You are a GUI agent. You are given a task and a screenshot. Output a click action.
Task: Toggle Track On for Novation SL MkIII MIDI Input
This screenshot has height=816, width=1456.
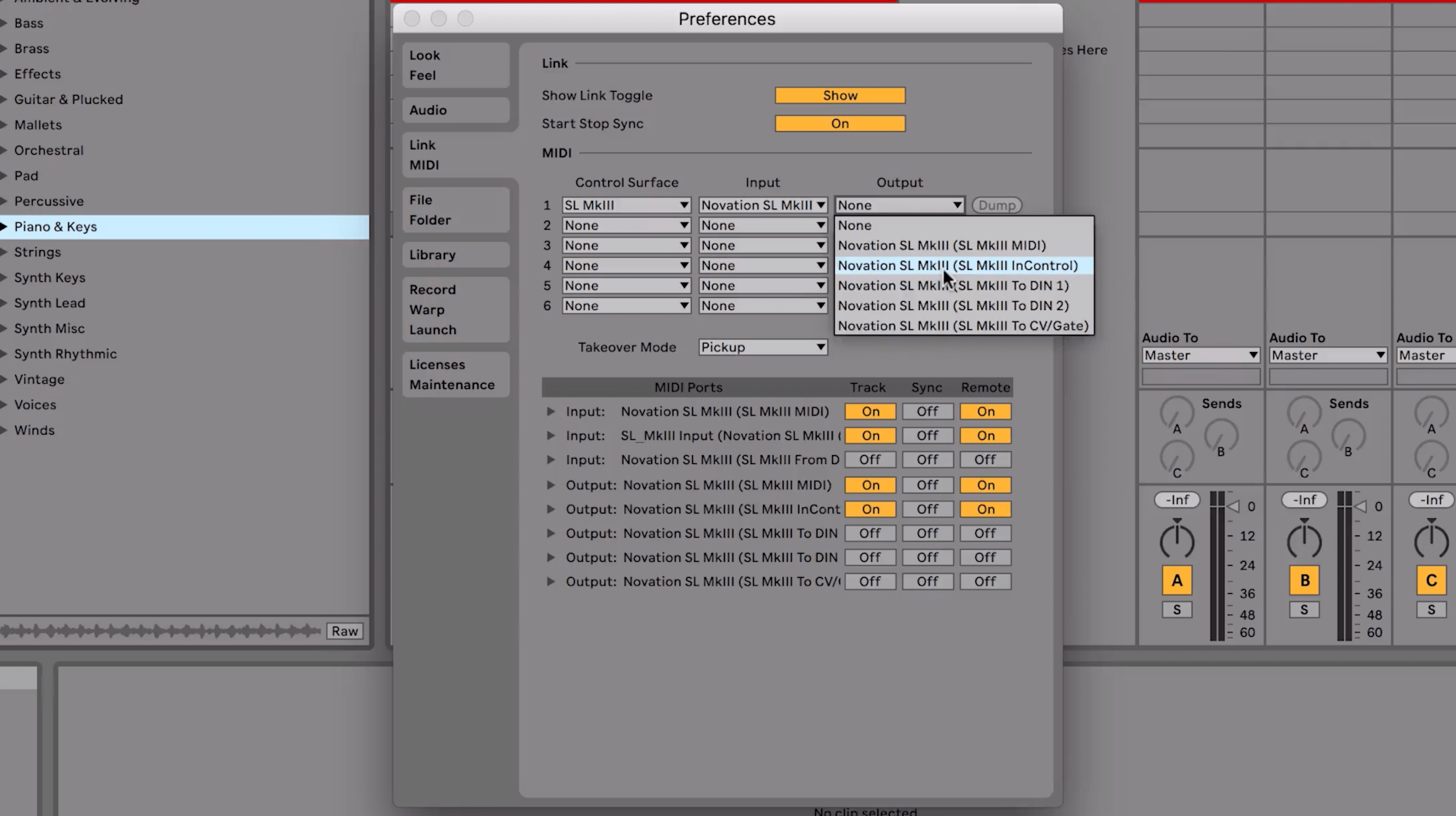pyautogui.click(x=869, y=411)
